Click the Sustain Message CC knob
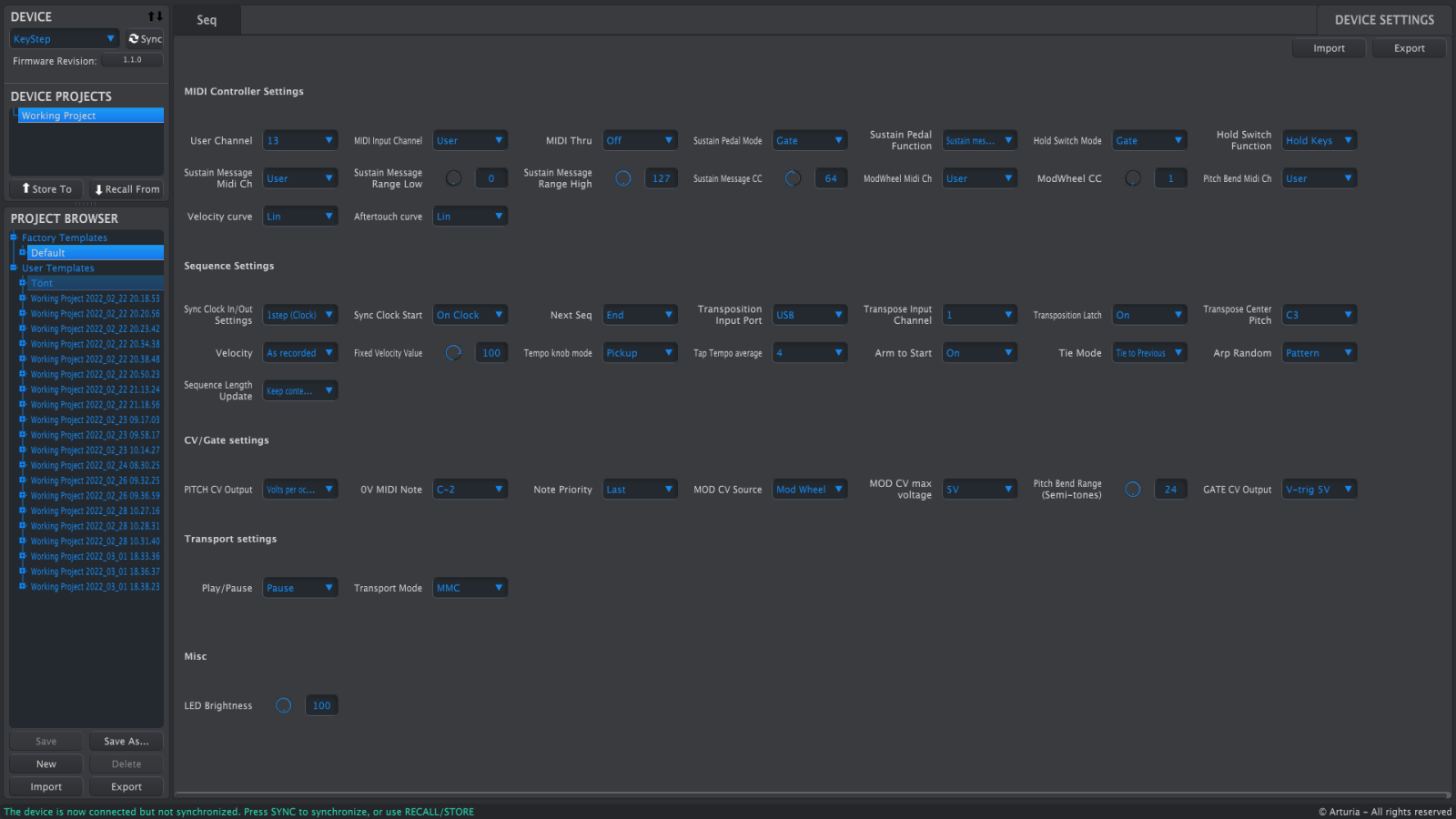This screenshot has height=819, width=1456. tap(793, 178)
